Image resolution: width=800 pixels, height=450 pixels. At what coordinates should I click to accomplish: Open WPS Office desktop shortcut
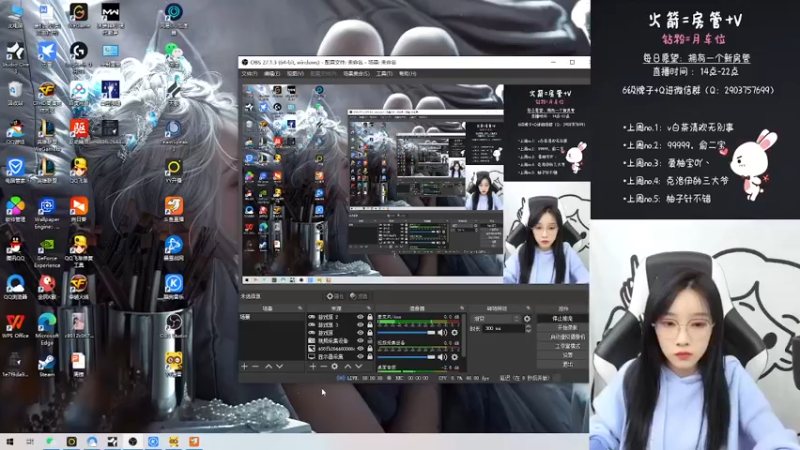click(x=15, y=327)
